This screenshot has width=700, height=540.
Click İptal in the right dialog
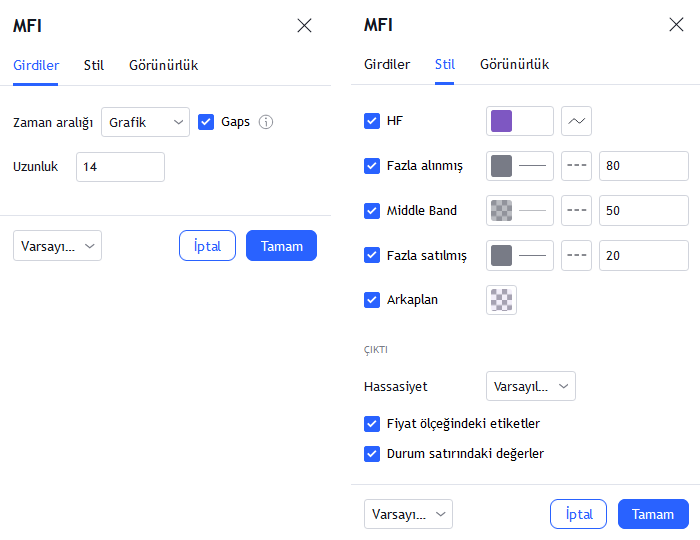[578, 514]
